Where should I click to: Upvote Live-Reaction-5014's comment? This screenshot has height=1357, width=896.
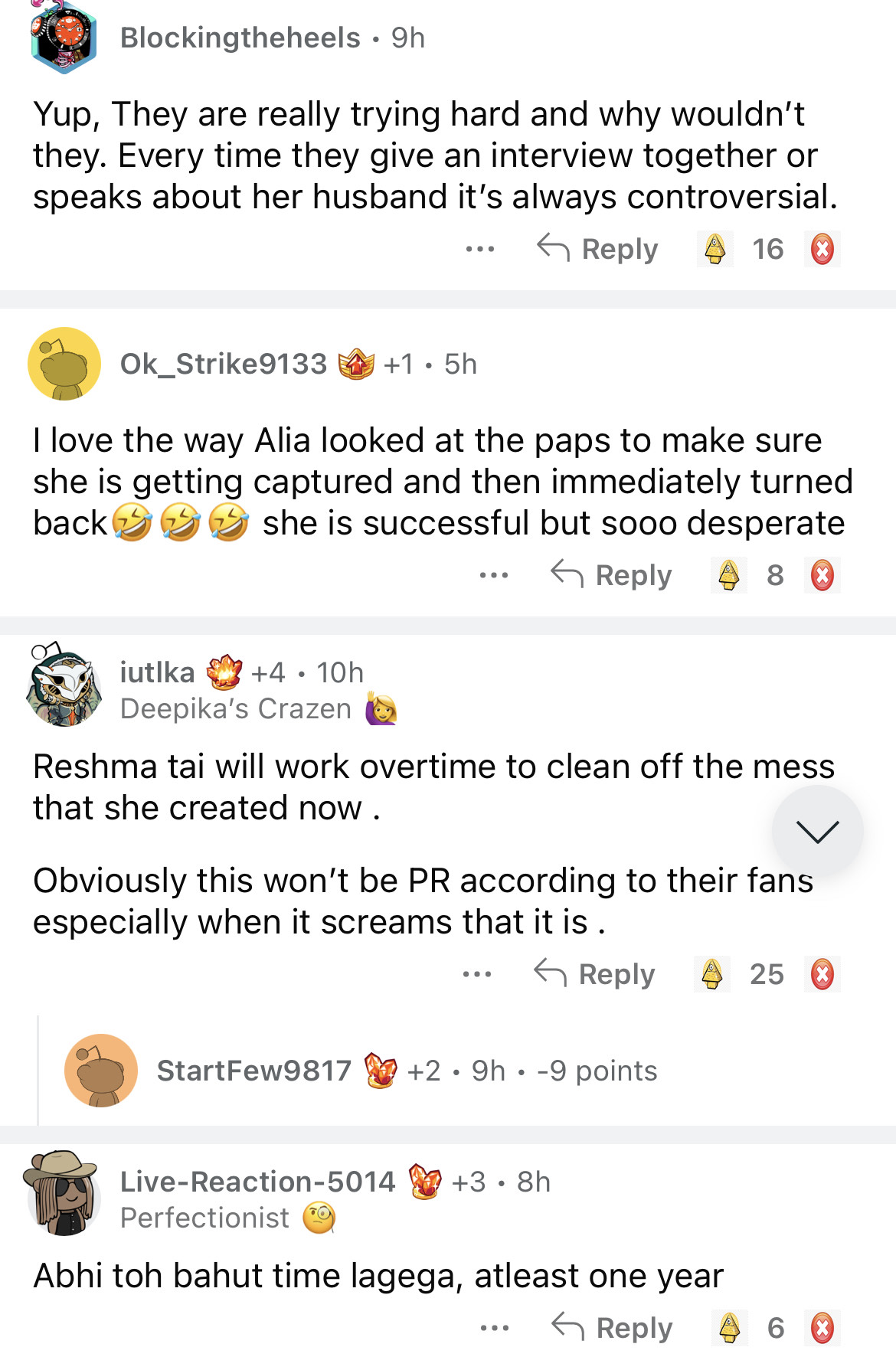click(x=729, y=1328)
